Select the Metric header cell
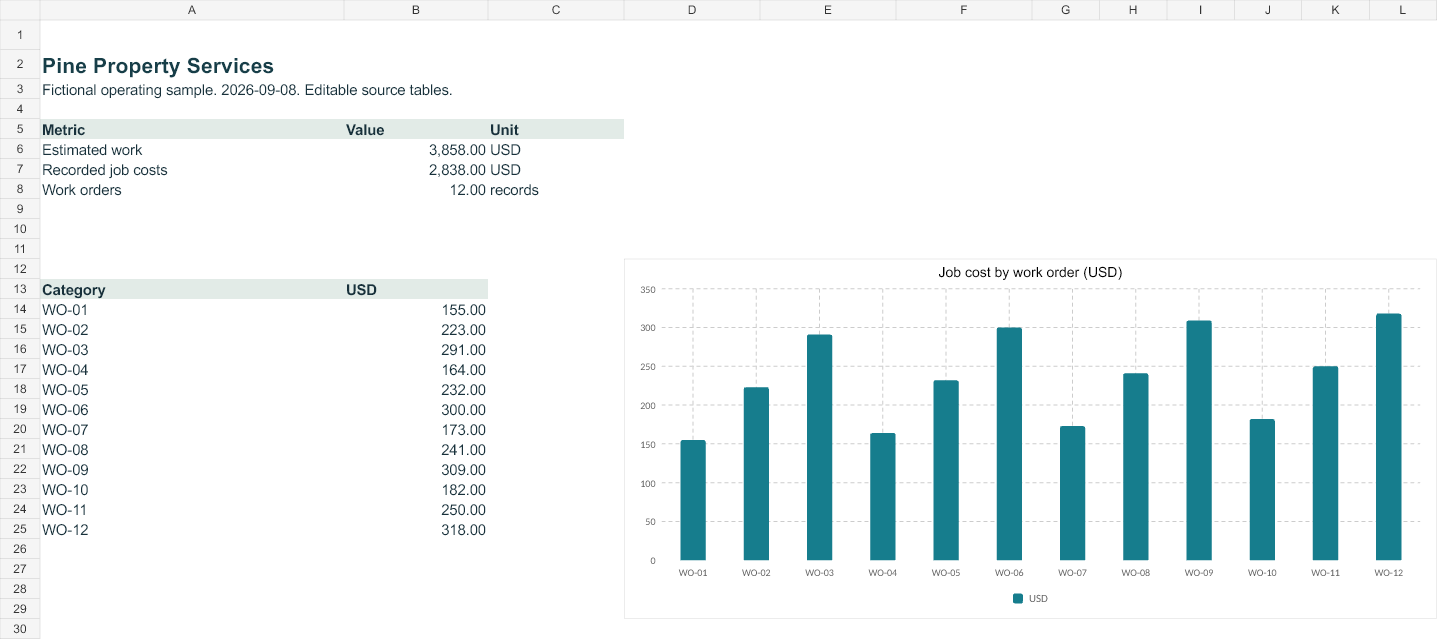 192,129
